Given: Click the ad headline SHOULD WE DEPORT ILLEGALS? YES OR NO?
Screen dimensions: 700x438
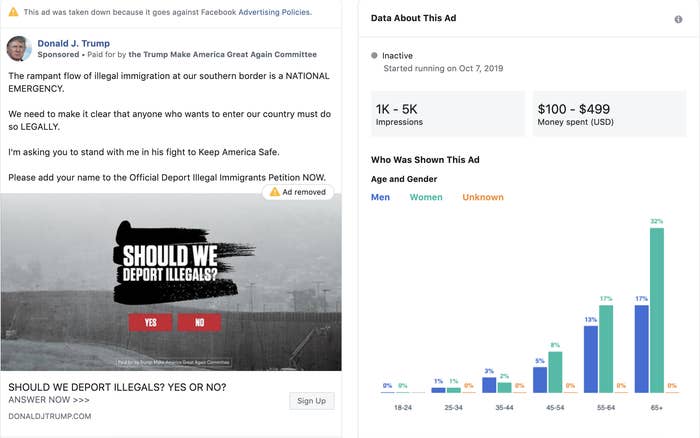Looking at the screenshot, I should tap(117, 387).
